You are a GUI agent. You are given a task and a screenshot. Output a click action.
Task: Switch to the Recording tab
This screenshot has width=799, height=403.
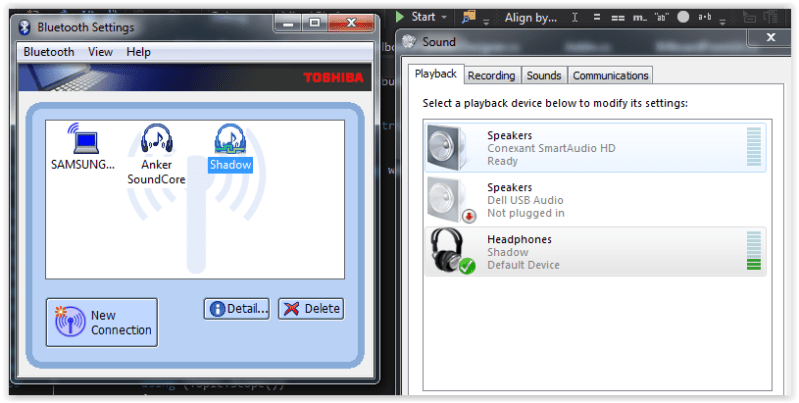491,75
